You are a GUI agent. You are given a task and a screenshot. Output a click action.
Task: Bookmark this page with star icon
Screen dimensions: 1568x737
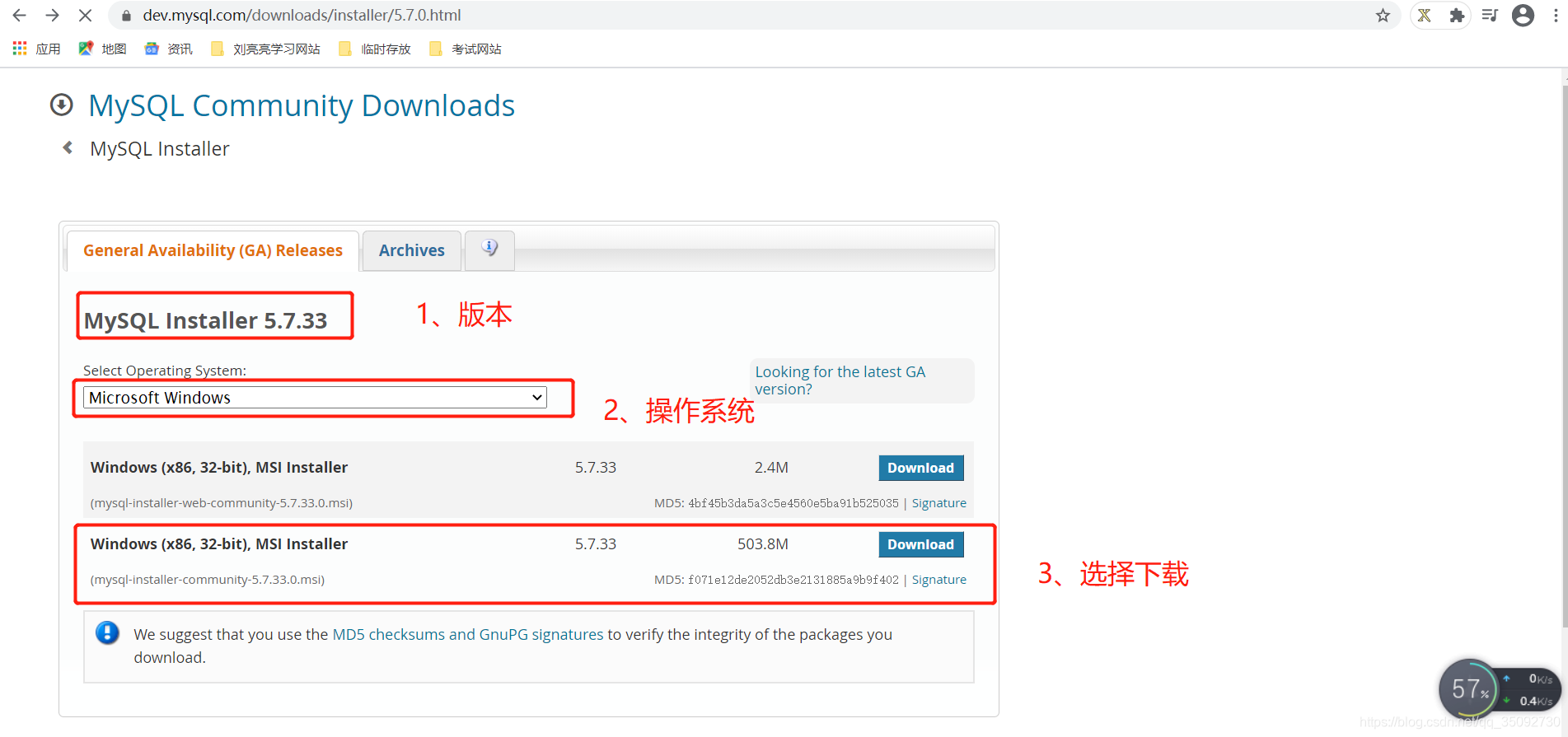1383,16
